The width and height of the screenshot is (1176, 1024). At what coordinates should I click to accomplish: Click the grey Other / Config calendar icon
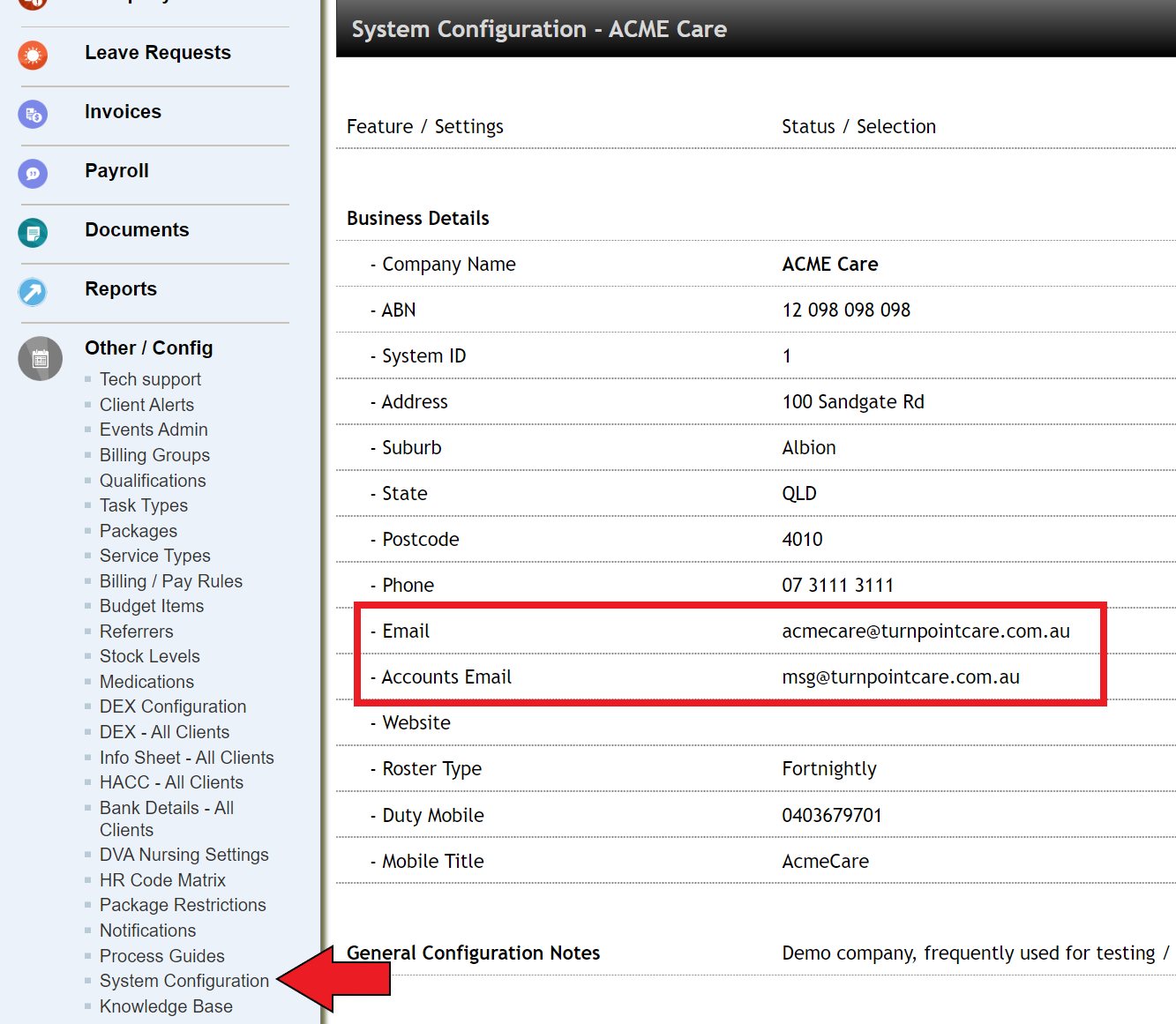[x=41, y=359]
